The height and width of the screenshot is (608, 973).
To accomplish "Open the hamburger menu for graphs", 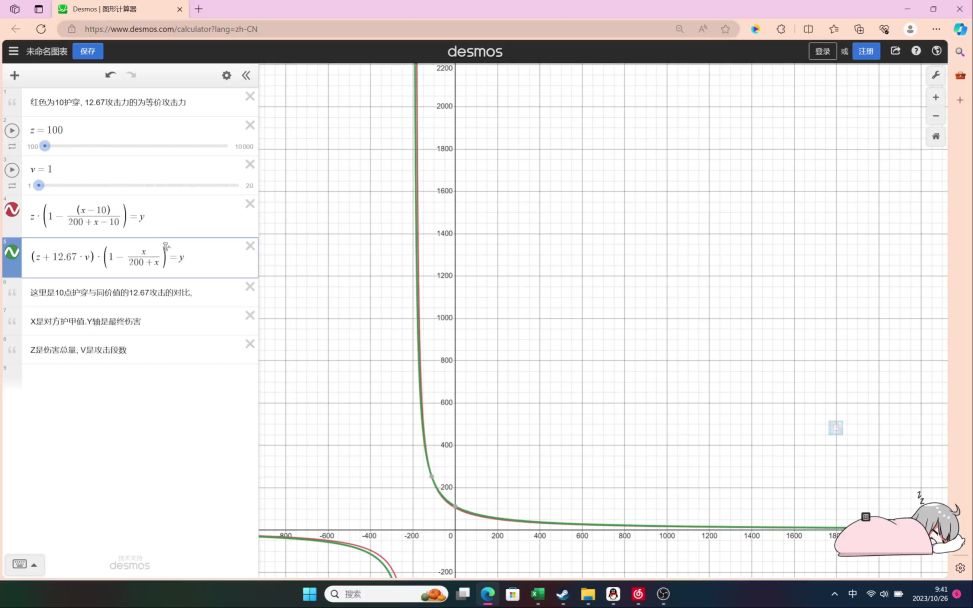I will 13,51.
